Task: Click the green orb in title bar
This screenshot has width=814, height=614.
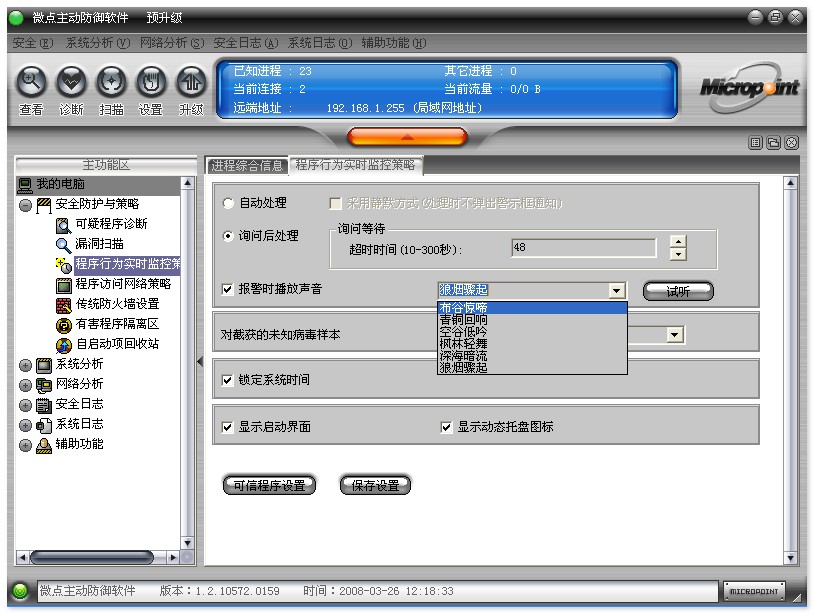Action: [x=16, y=18]
